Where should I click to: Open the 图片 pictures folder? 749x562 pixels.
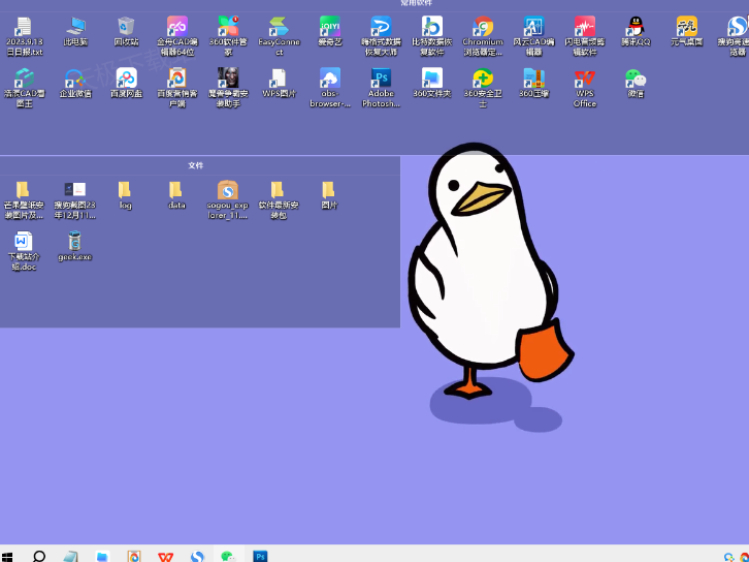pos(329,195)
